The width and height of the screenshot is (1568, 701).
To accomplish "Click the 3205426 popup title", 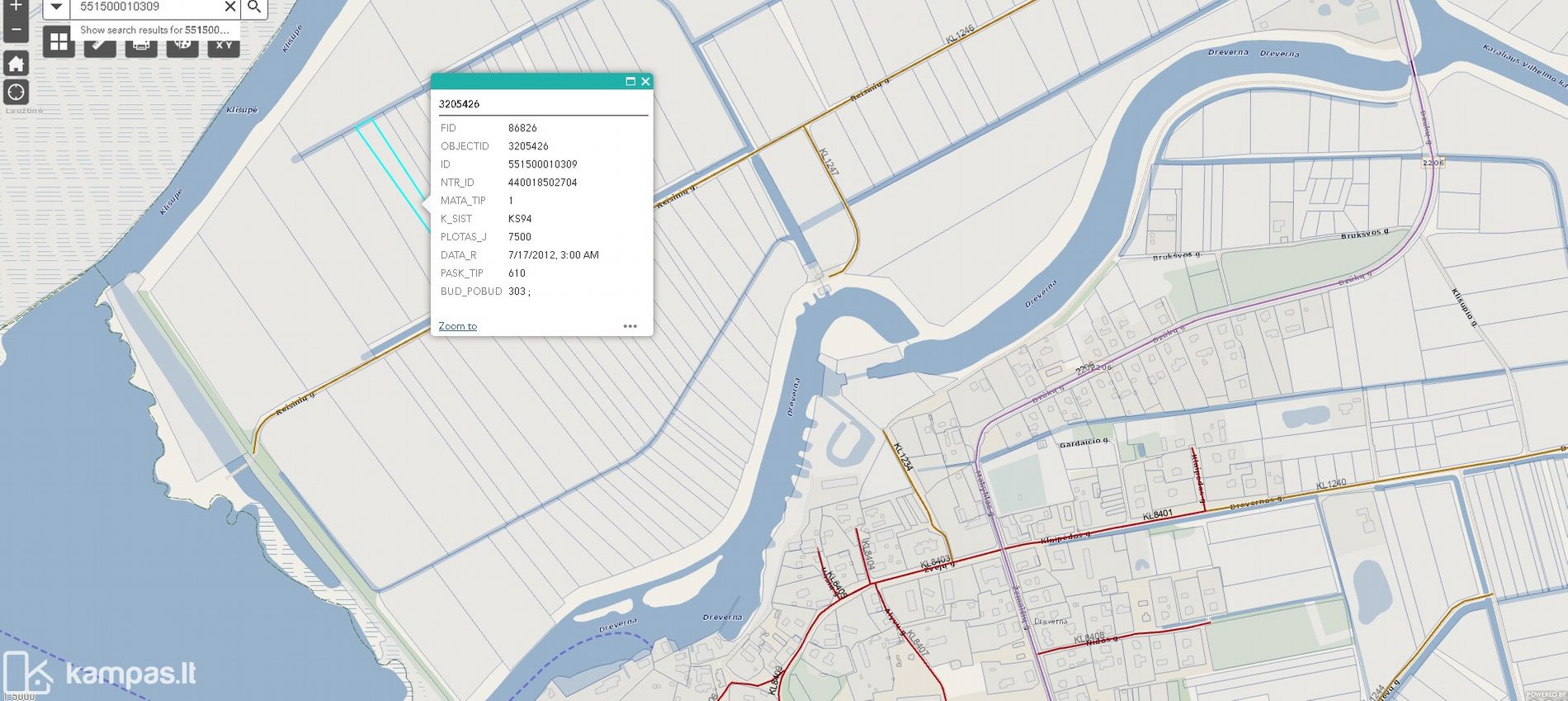I will pos(459,104).
